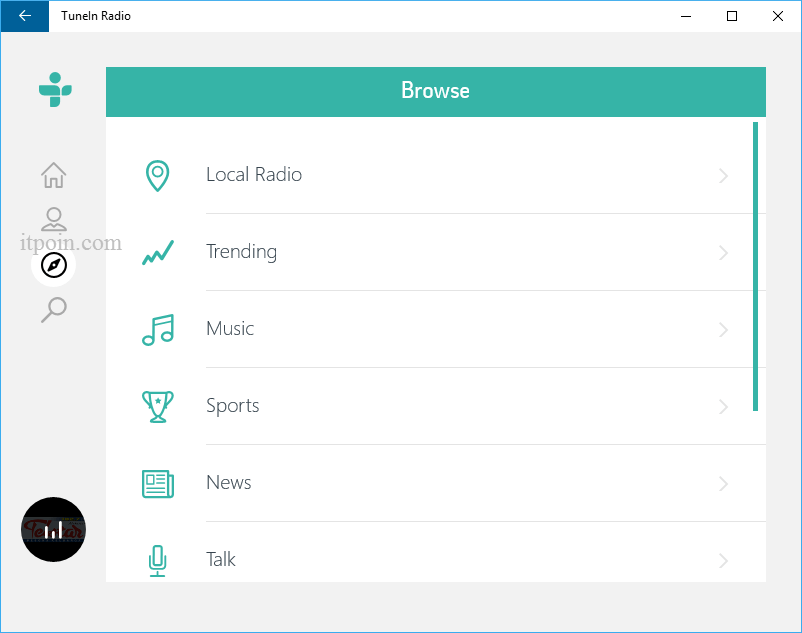
Task: Expand News via its chevron
Action: [723, 484]
